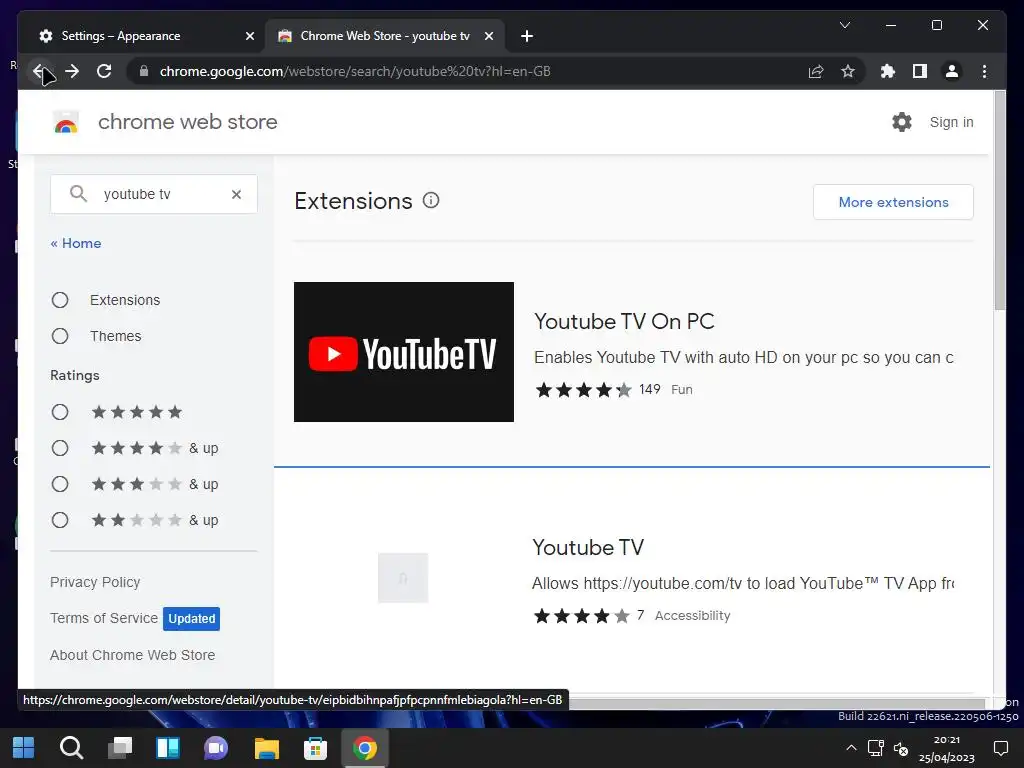Click the Chrome icon on the taskbar
This screenshot has height=768, width=1024.
point(364,748)
